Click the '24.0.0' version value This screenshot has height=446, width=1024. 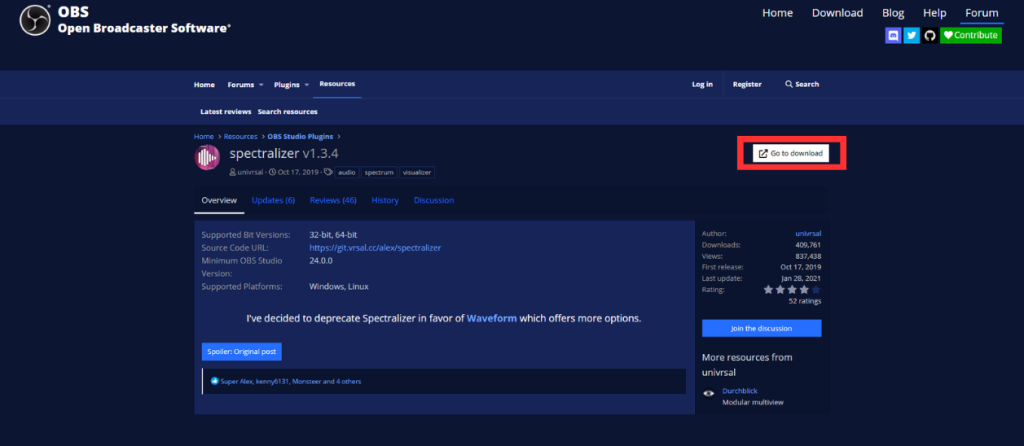click(321, 261)
